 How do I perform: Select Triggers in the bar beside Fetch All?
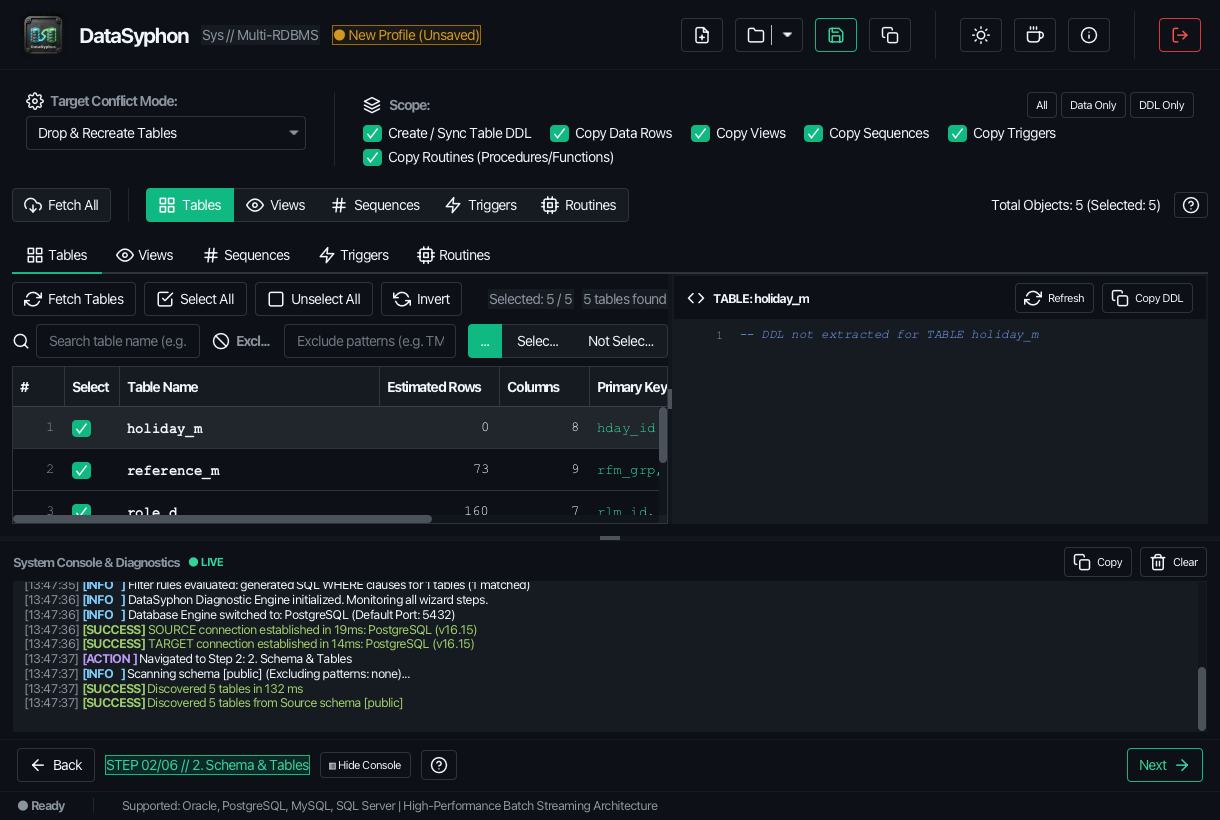click(481, 205)
